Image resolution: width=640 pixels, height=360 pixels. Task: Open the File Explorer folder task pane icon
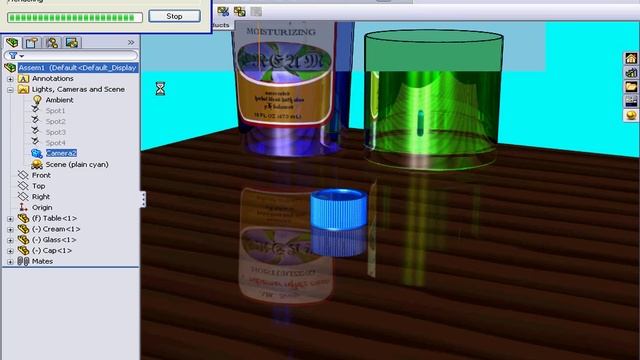[x=631, y=87]
